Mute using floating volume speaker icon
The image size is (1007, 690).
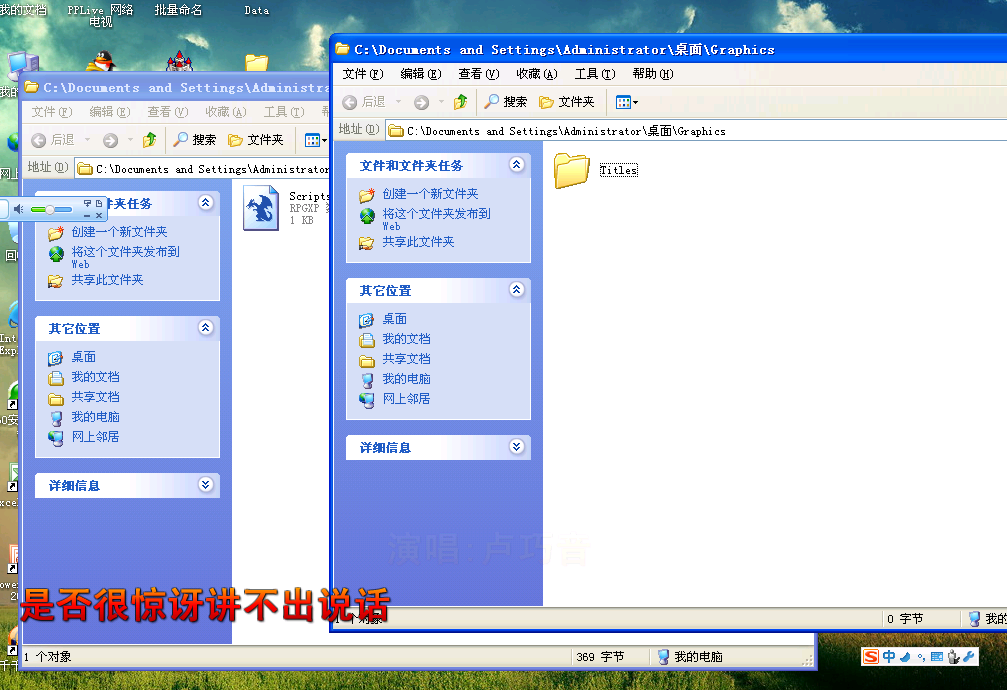coord(19,209)
